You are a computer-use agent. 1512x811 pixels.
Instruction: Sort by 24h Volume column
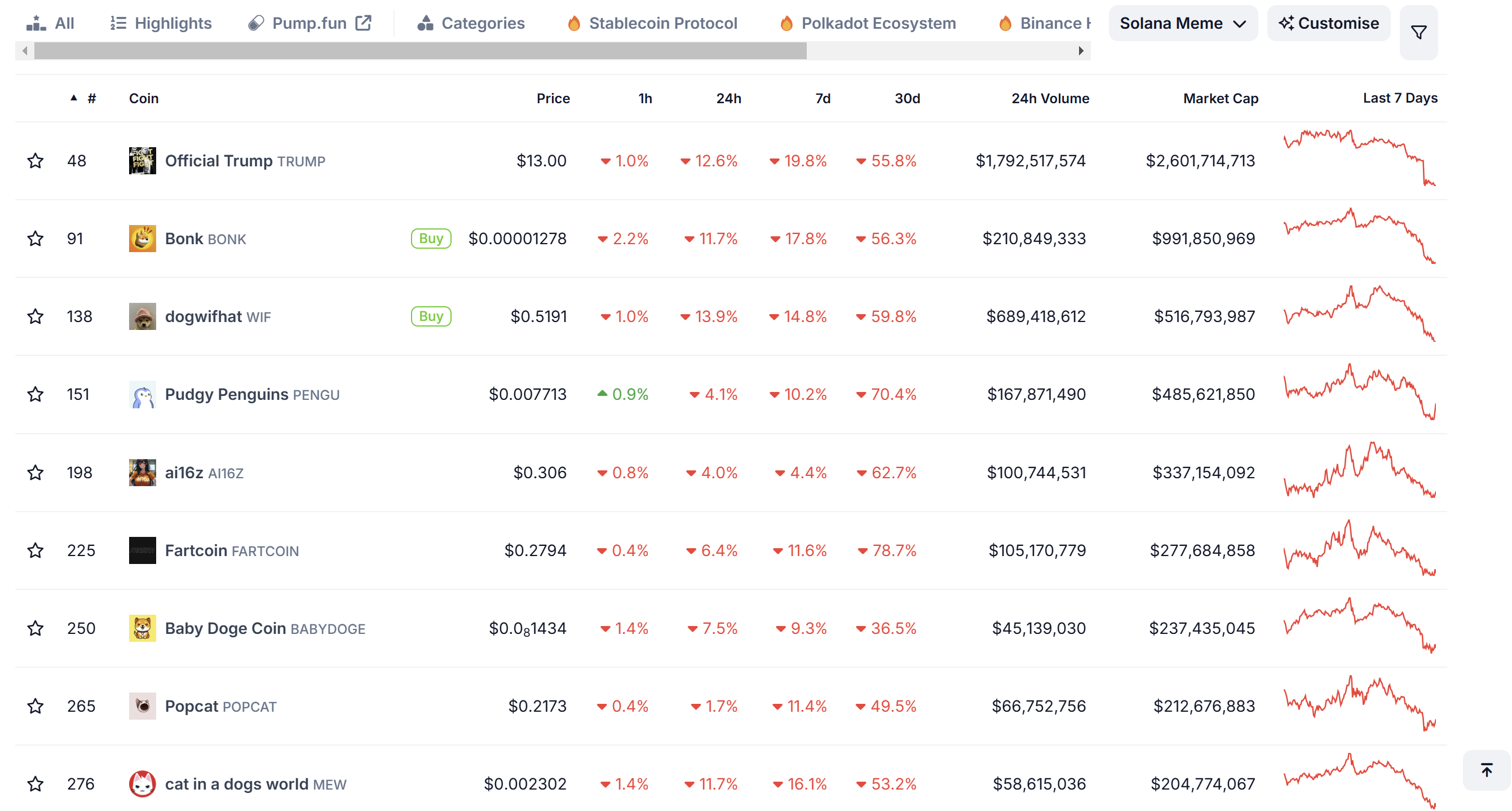pyautogui.click(x=1050, y=98)
